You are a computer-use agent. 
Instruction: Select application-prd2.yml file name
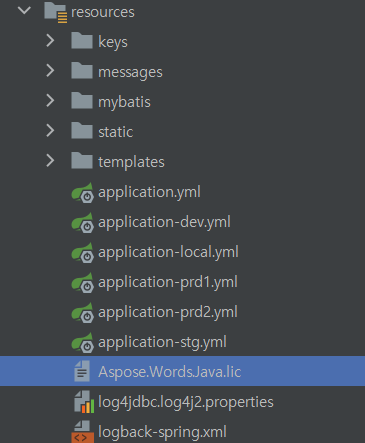tap(168, 312)
